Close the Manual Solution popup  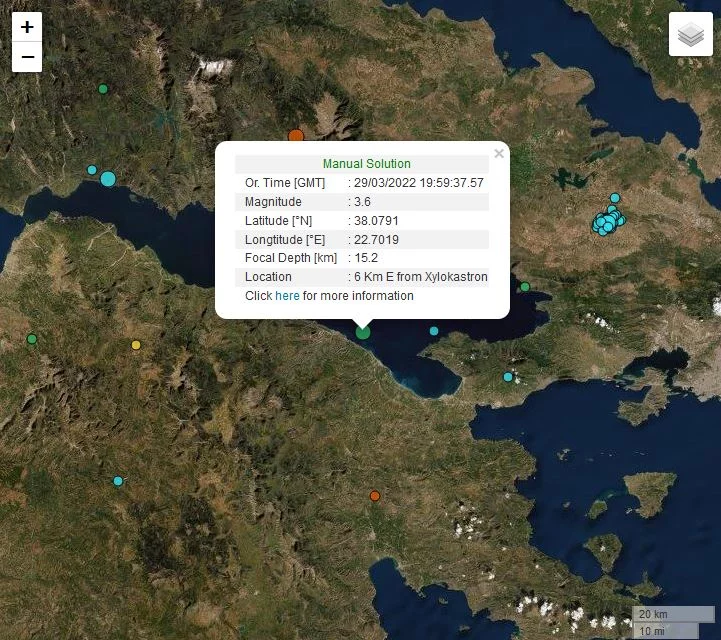[x=499, y=154]
